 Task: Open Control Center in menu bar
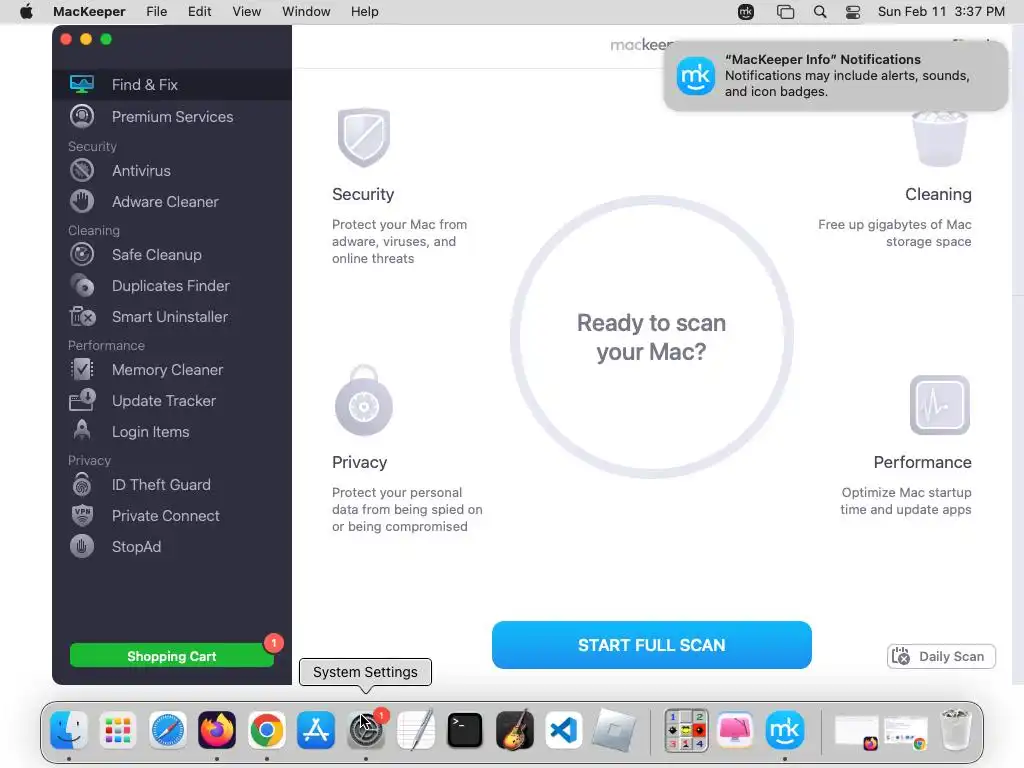click(853, 12)
